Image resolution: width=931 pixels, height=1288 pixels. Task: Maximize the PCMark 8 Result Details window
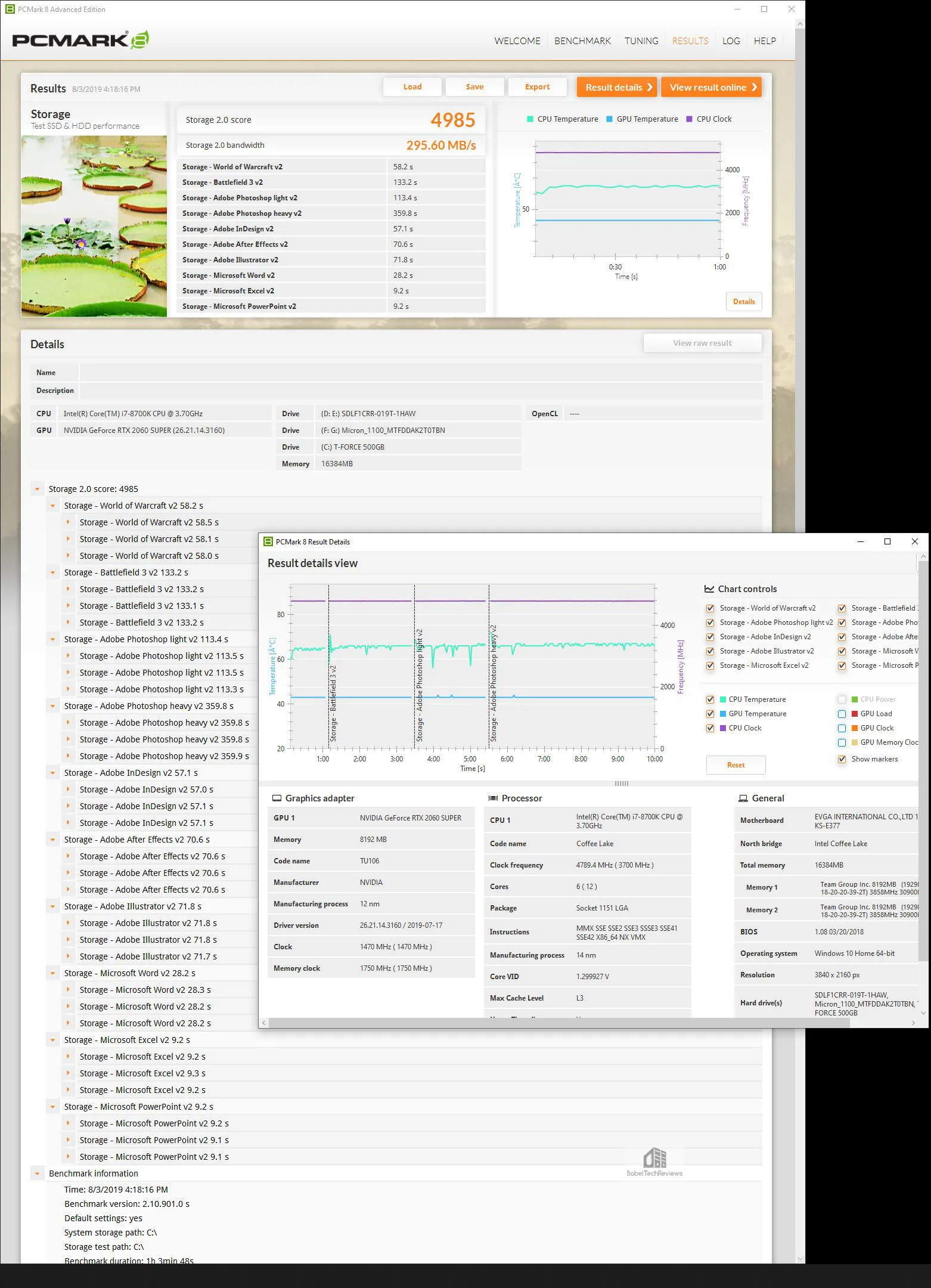click(887, 541)
